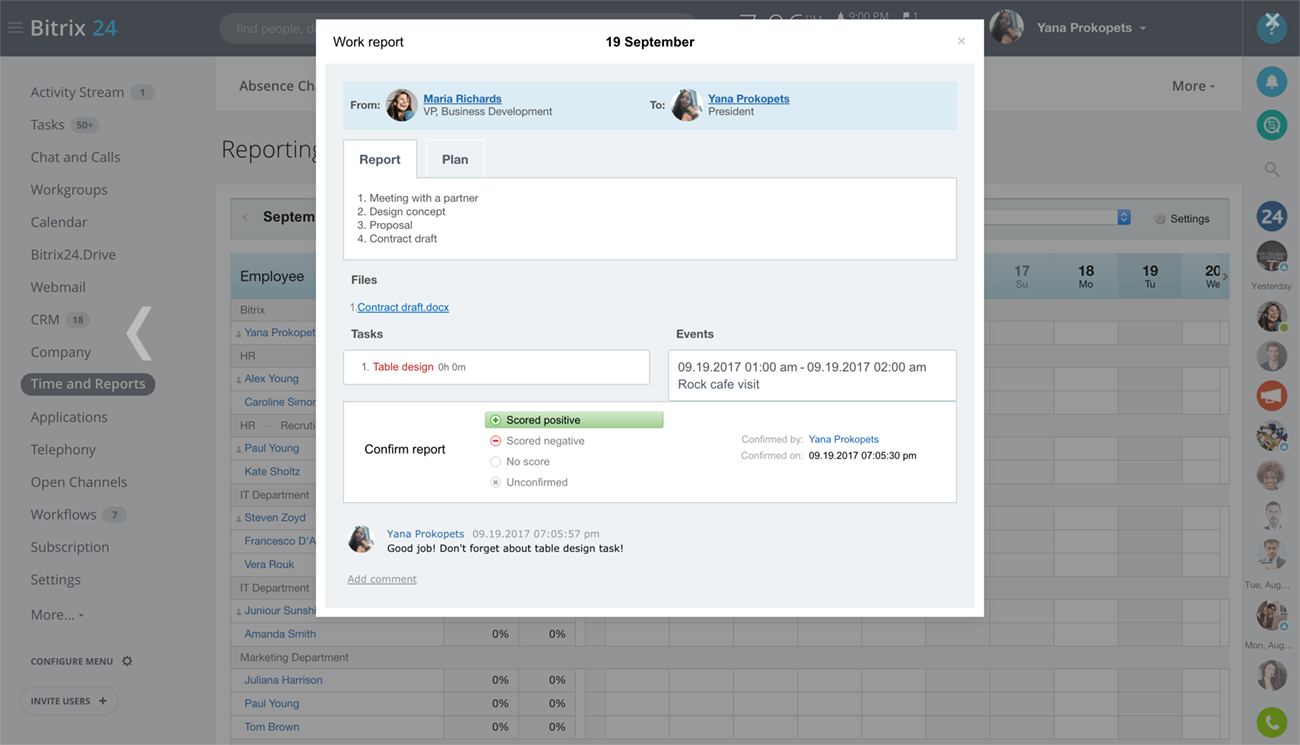Open the clock "24" time management icon
Viewport: 1300px width, 745px height.
click(x=1271, y=215)
